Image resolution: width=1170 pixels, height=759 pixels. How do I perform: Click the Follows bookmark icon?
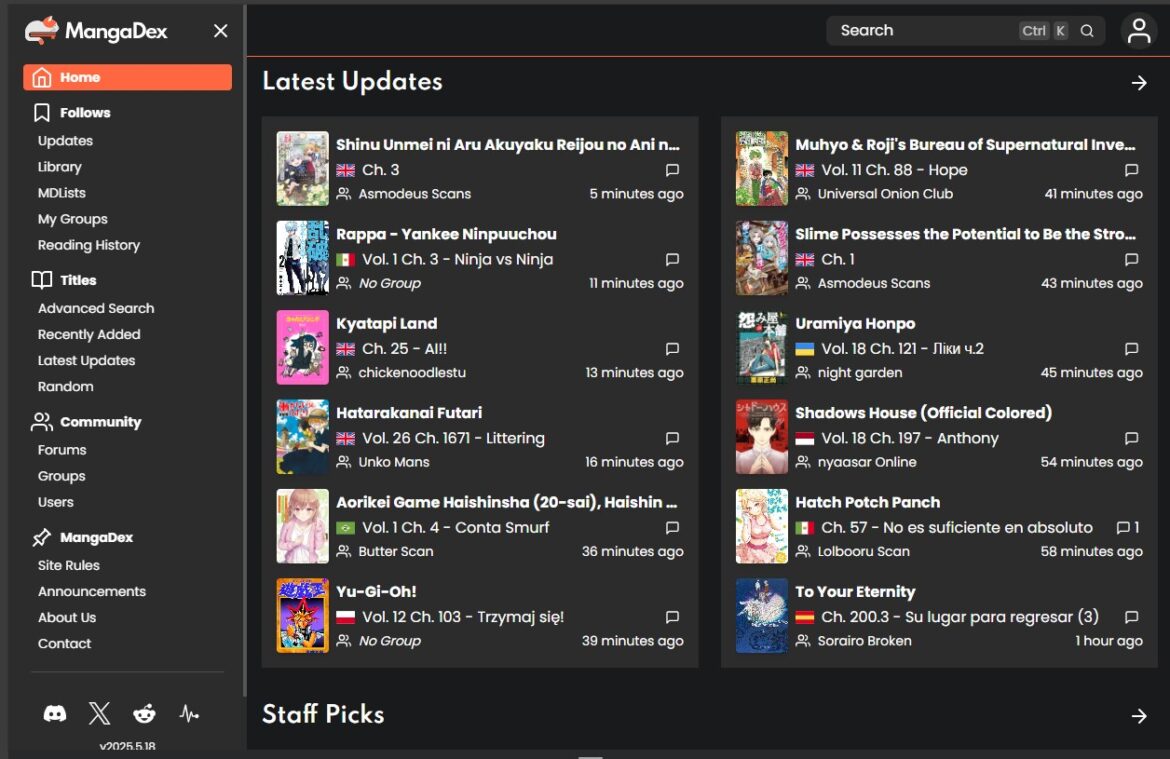point(42,113)
